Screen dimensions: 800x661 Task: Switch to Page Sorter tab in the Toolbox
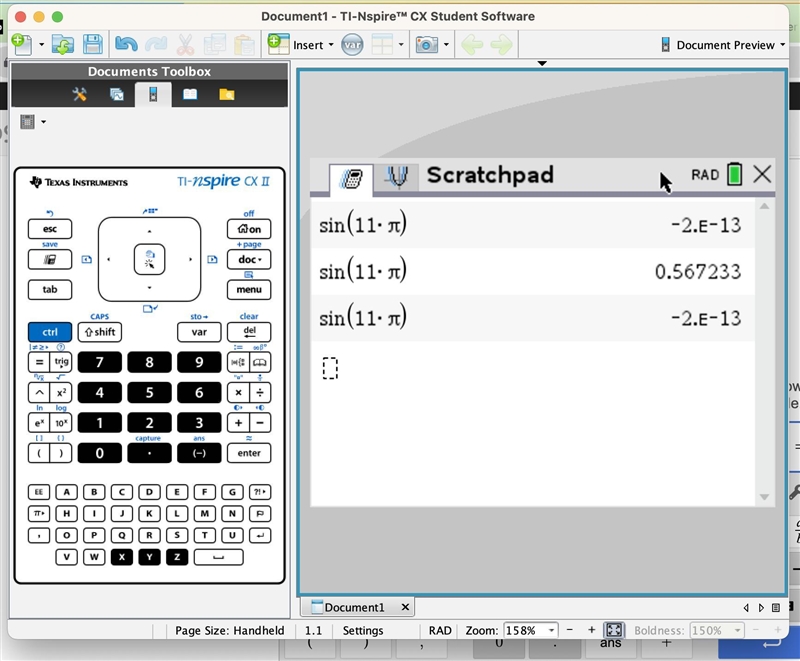pos(116,94)
